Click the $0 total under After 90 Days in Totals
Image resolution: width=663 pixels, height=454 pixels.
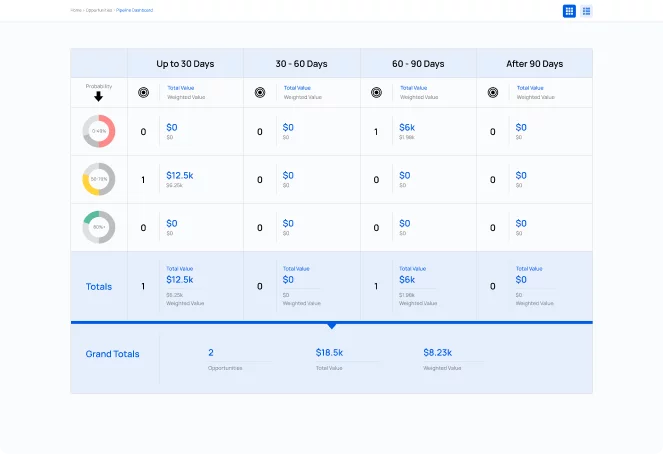click(521, 279)
